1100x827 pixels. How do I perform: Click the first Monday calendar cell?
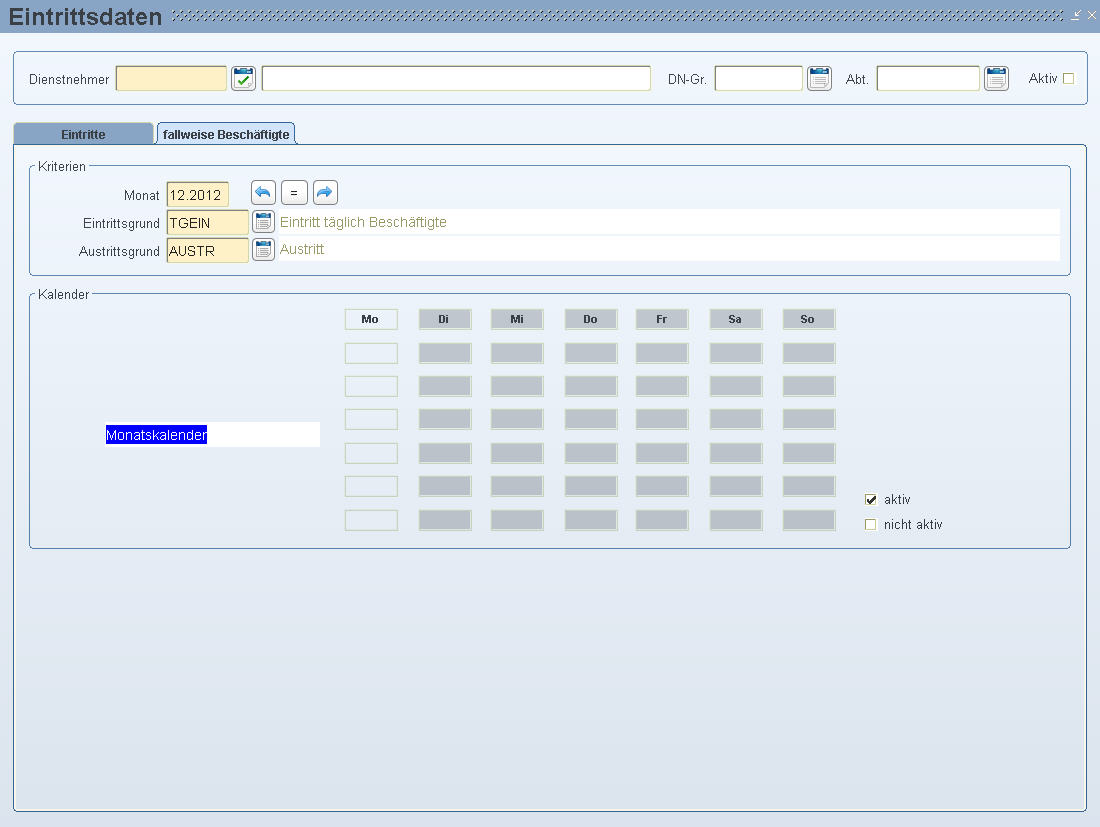tap(371, 353)
